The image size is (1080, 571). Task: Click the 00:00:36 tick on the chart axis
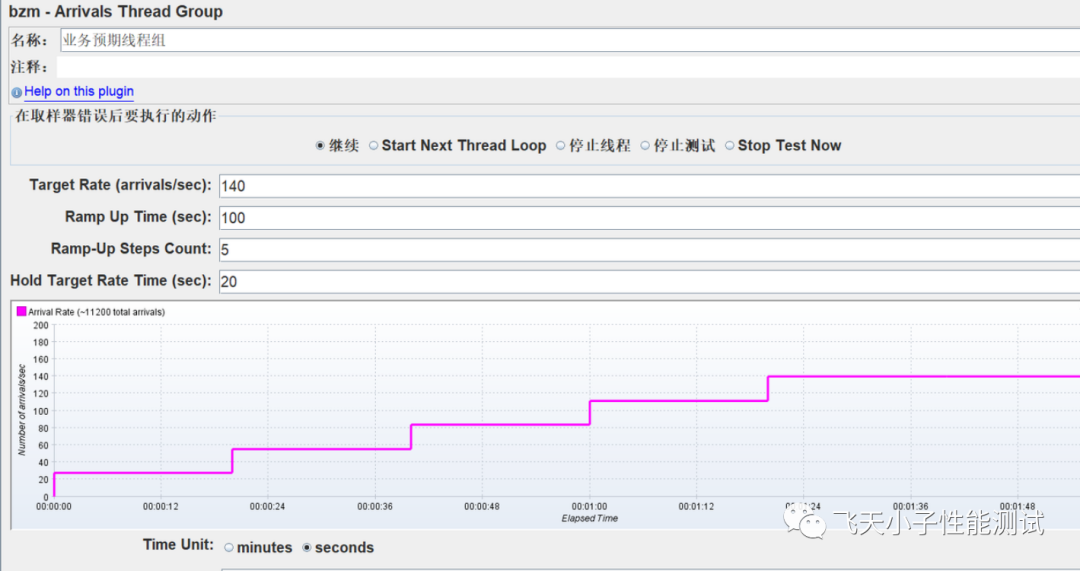pos(375,506)
